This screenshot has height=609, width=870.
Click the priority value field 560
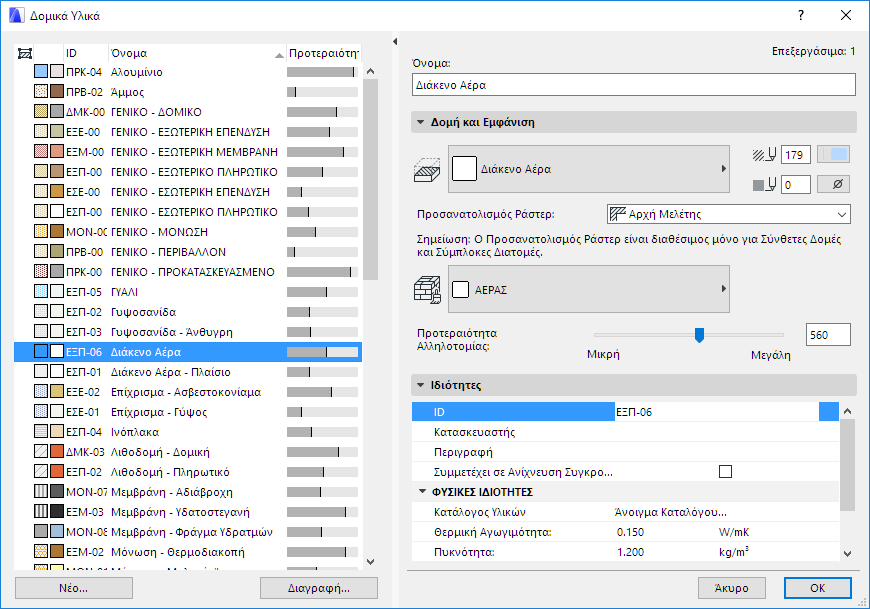point(828,335)
